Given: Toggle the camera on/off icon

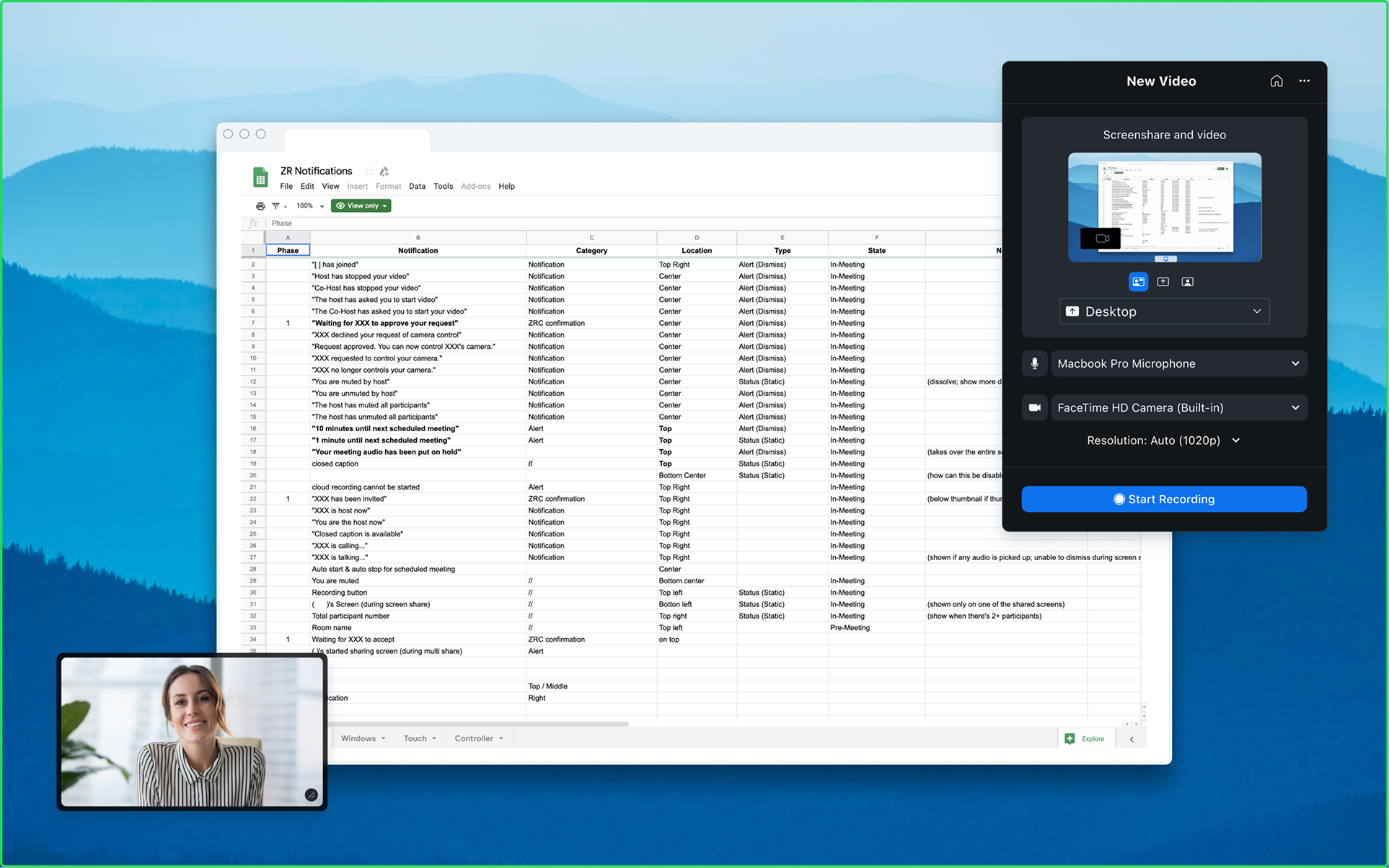Looking at the screenshot, I should point(1034,408).
